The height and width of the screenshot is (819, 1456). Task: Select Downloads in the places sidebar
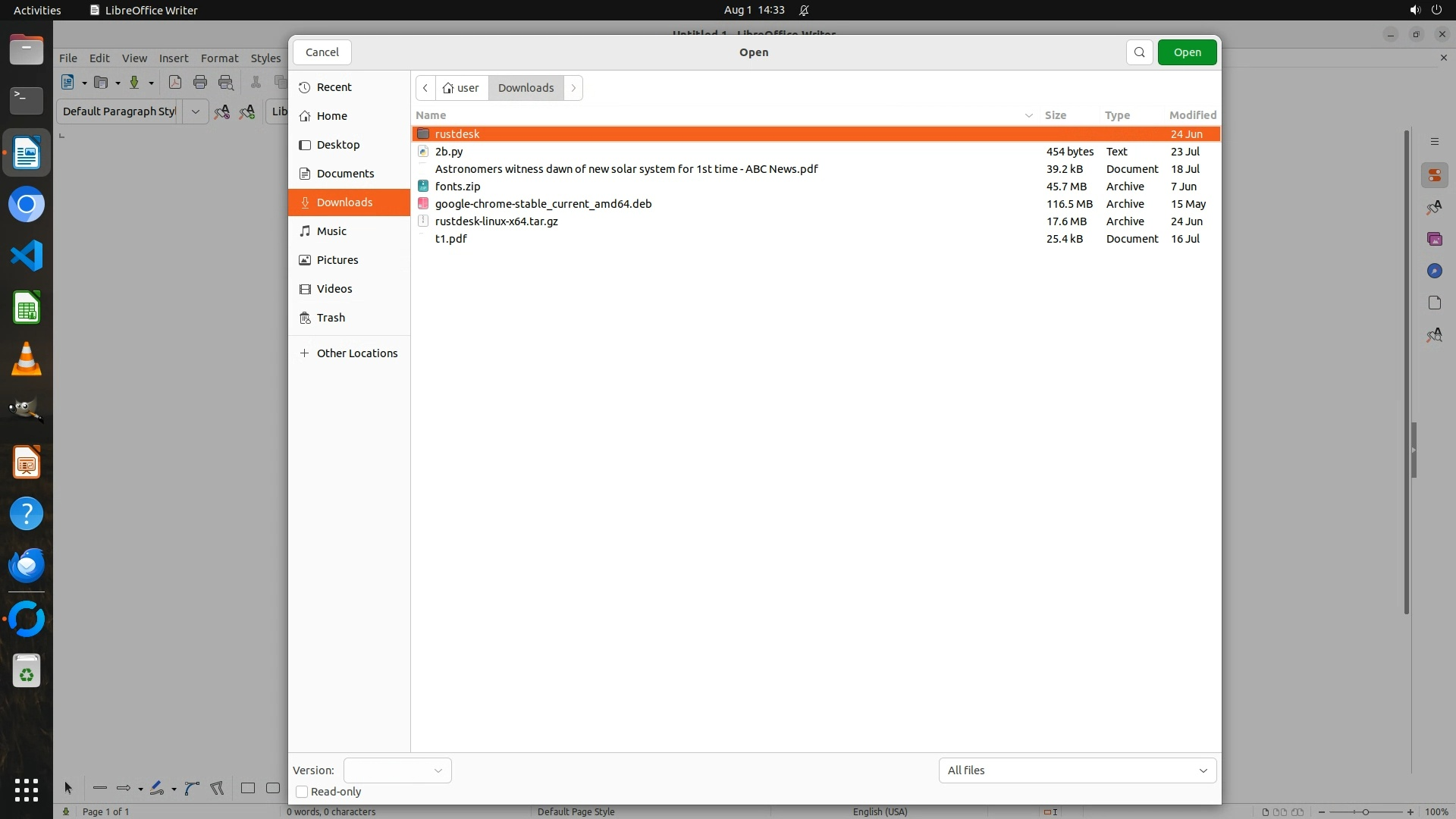click(344, 202)
